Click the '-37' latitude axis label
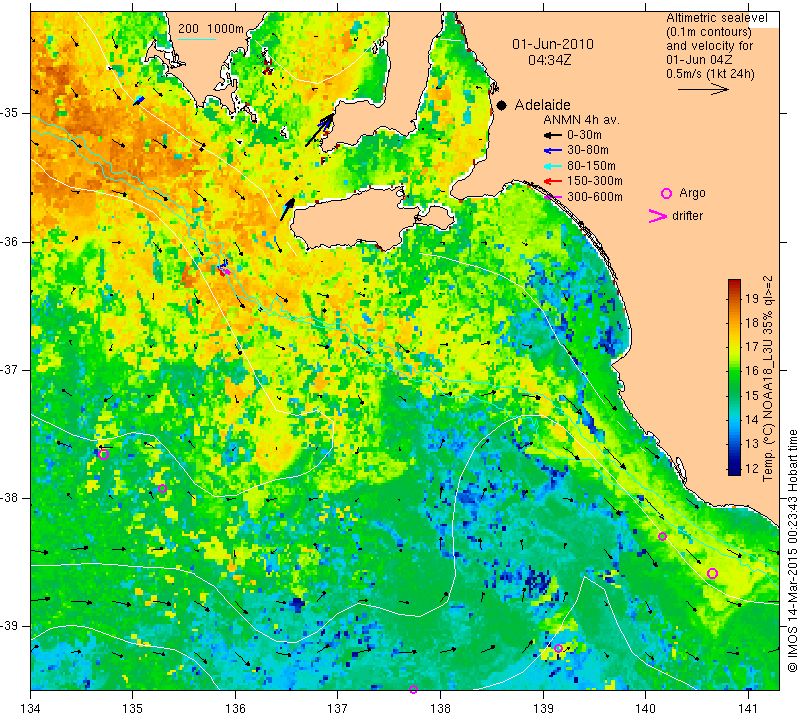Image resolution: width=800 pixels, height=720 pixels. click(10, 369)
